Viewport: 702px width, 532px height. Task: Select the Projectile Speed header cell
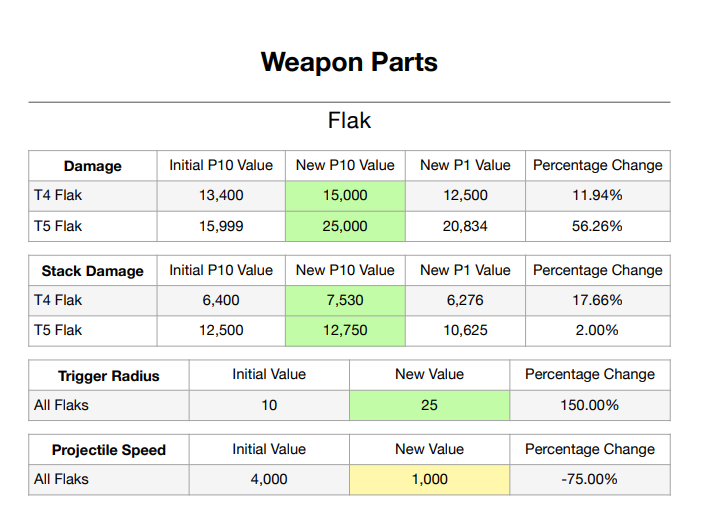point(109,451)
